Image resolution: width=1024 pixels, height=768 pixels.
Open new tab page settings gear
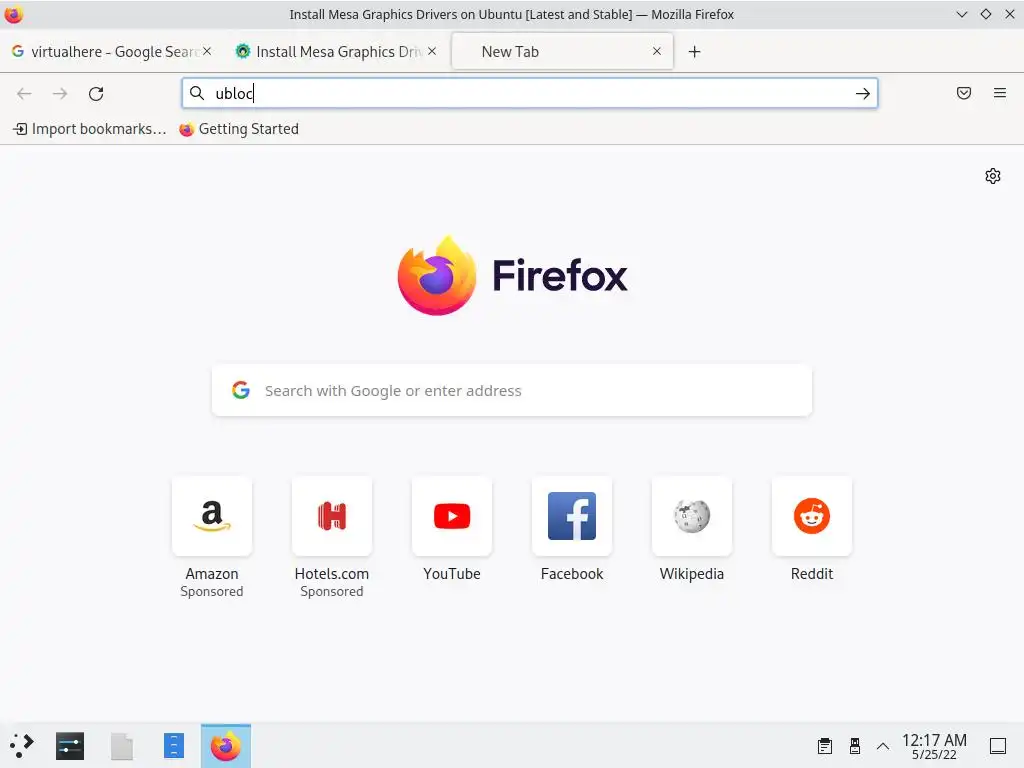(x=993, y=176)
